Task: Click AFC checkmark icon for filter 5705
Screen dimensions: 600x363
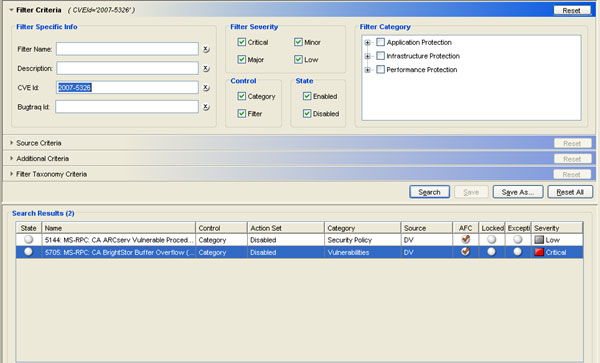Action: click(x=465, y=252)
